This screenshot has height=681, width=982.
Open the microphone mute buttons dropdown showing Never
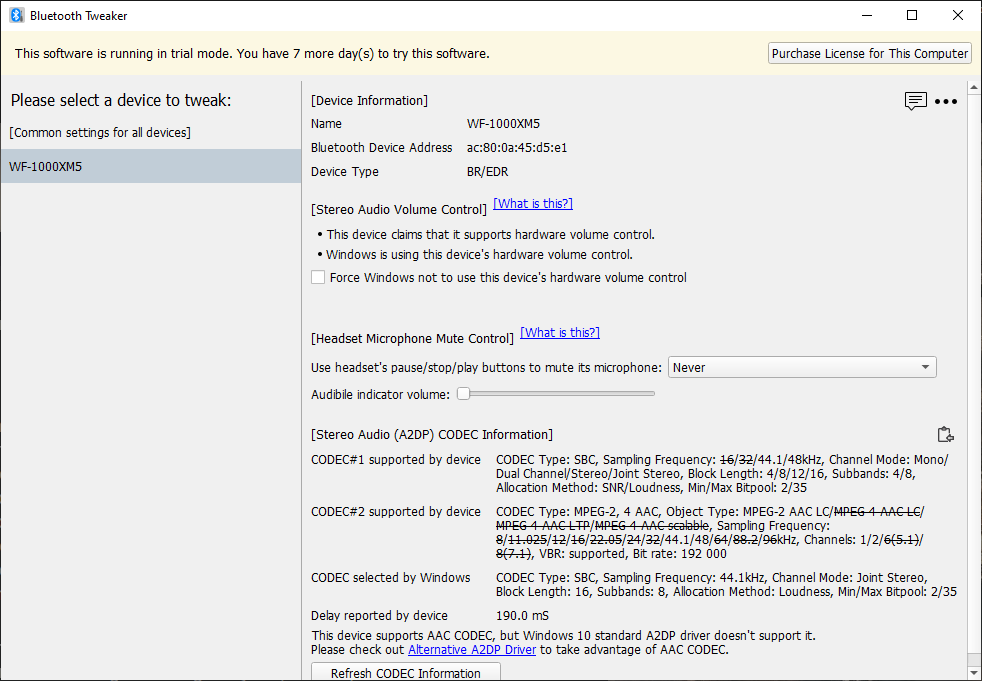802,367
